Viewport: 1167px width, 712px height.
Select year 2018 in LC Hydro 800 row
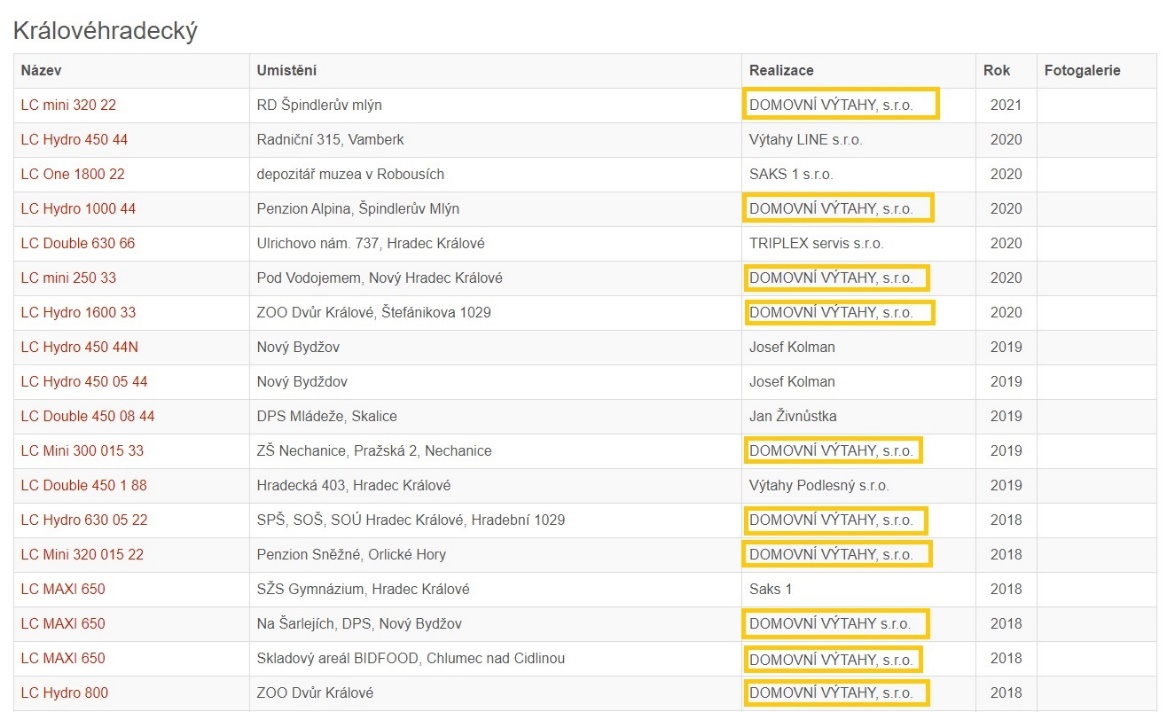tap(1005, 693)
